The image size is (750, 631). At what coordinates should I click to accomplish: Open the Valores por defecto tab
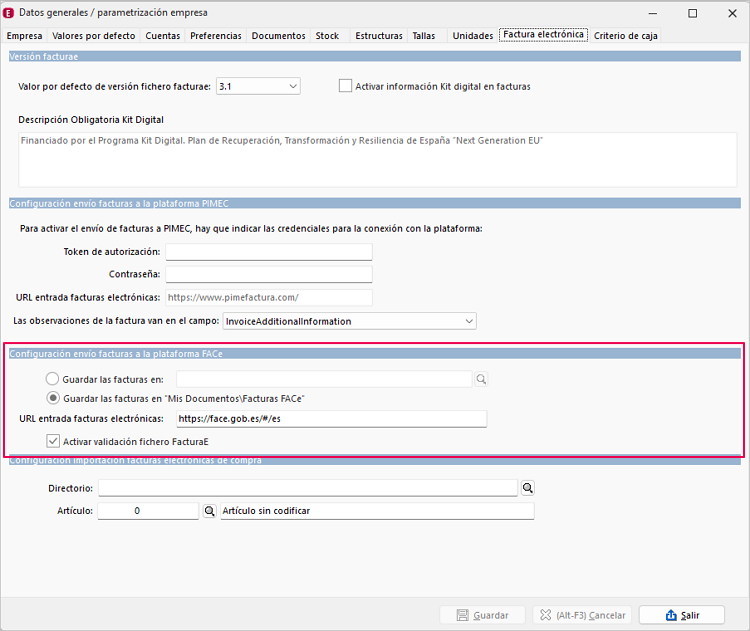(x=94, y=35)
